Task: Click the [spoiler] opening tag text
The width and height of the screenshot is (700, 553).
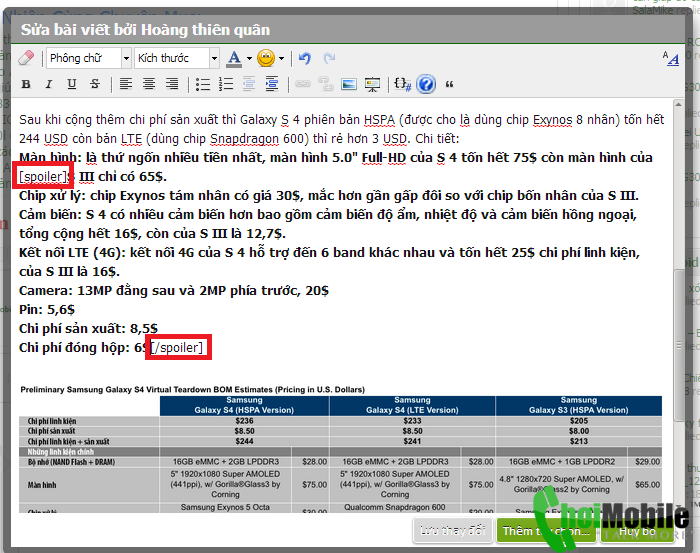Action: pos(44,177)
